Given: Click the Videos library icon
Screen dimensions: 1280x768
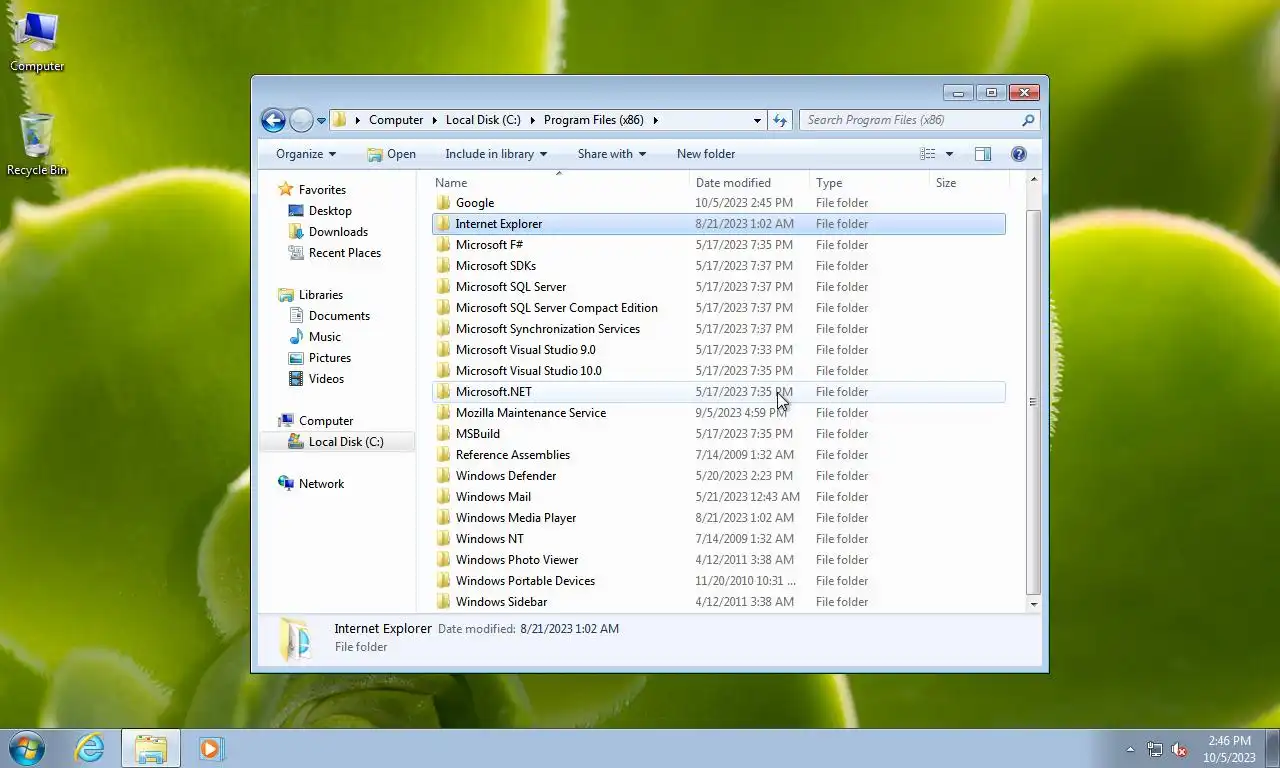Looking at the screenshot, I should click(x=296, y=379).
